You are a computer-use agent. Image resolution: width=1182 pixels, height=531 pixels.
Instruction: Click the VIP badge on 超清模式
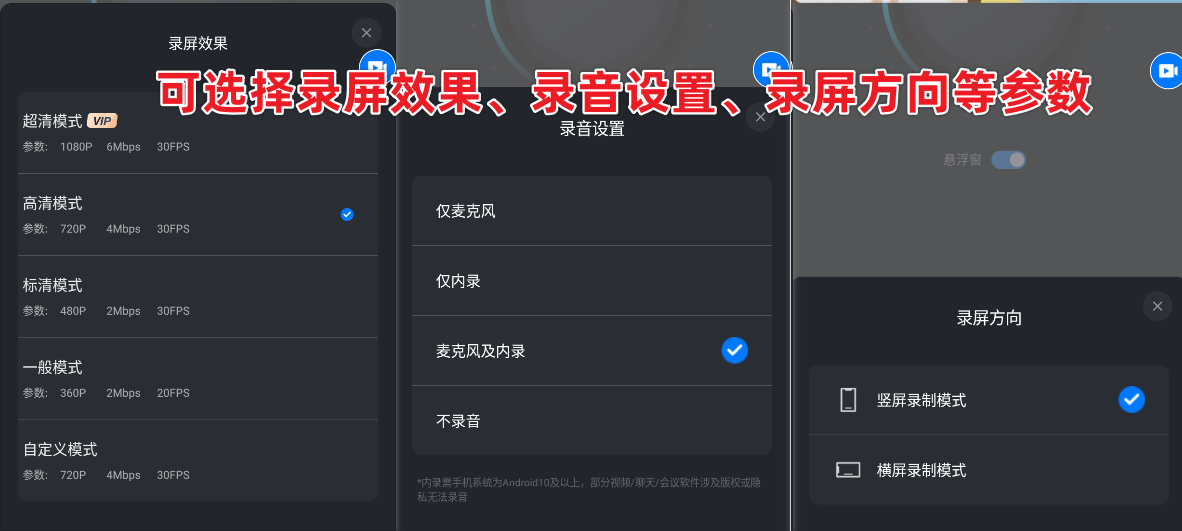pyautogui.click(x=103, y=121)
